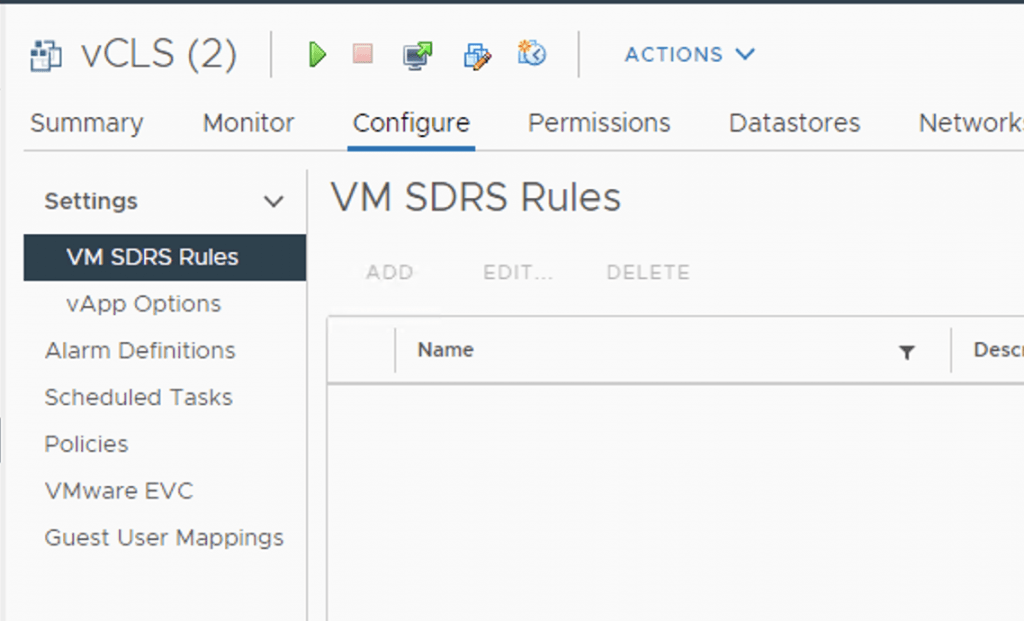Select Guest User Mappings
The image size is (1024, 621).
(x=164, y=538)
